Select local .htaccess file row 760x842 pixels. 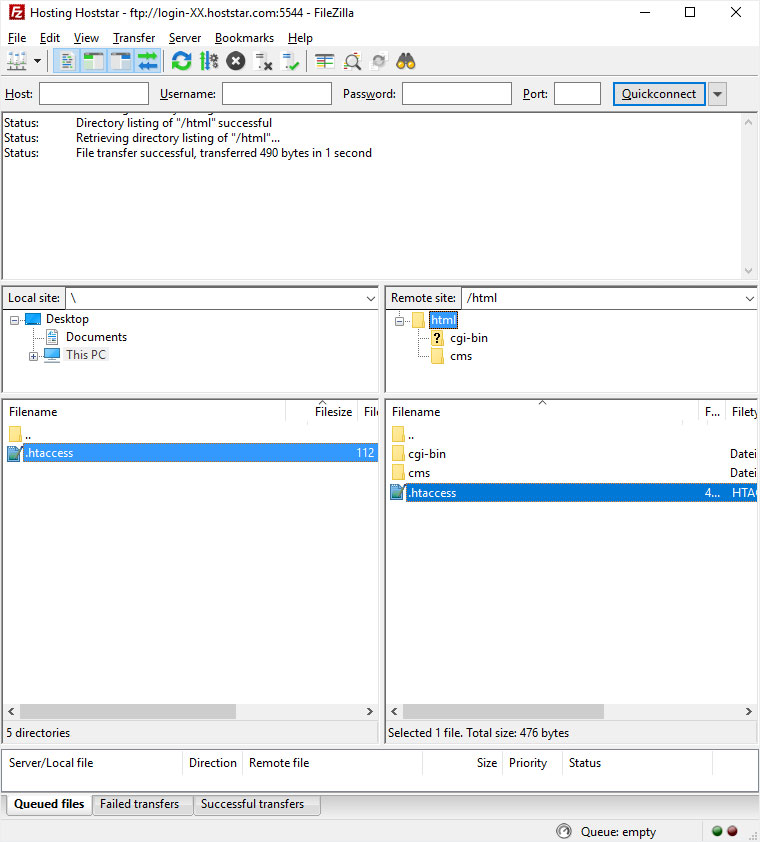(x=192, y=453)
